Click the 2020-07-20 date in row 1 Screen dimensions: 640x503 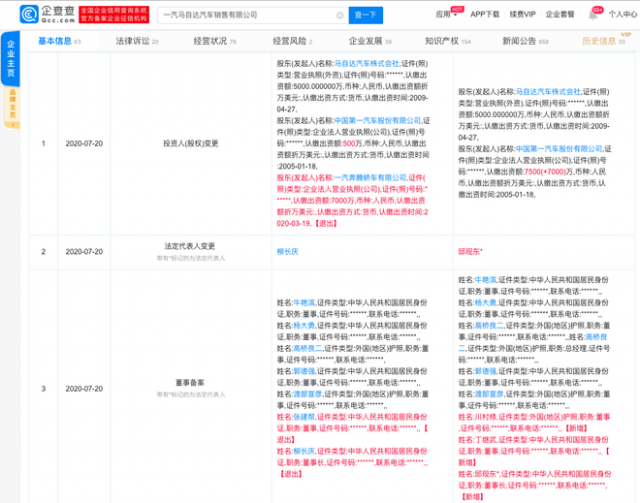(x=84, y=143)
